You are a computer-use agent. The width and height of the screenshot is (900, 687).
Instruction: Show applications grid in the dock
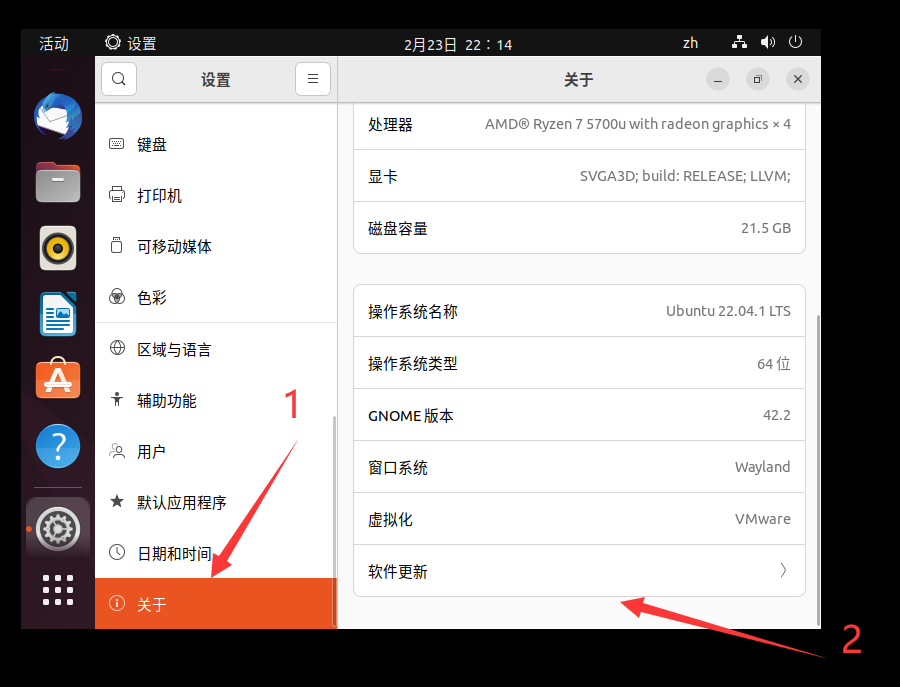point(57,590)
